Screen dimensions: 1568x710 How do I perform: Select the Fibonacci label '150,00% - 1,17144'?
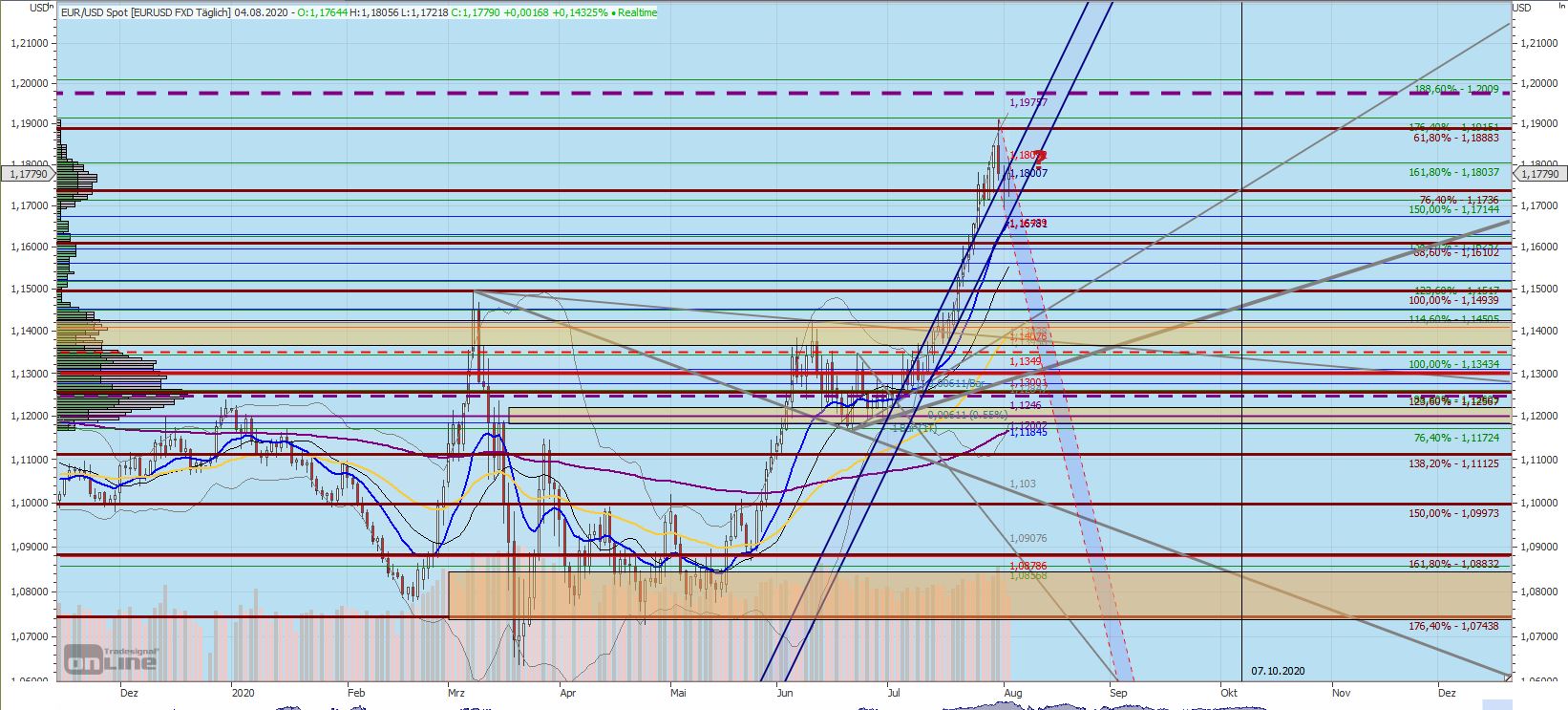1454,209
